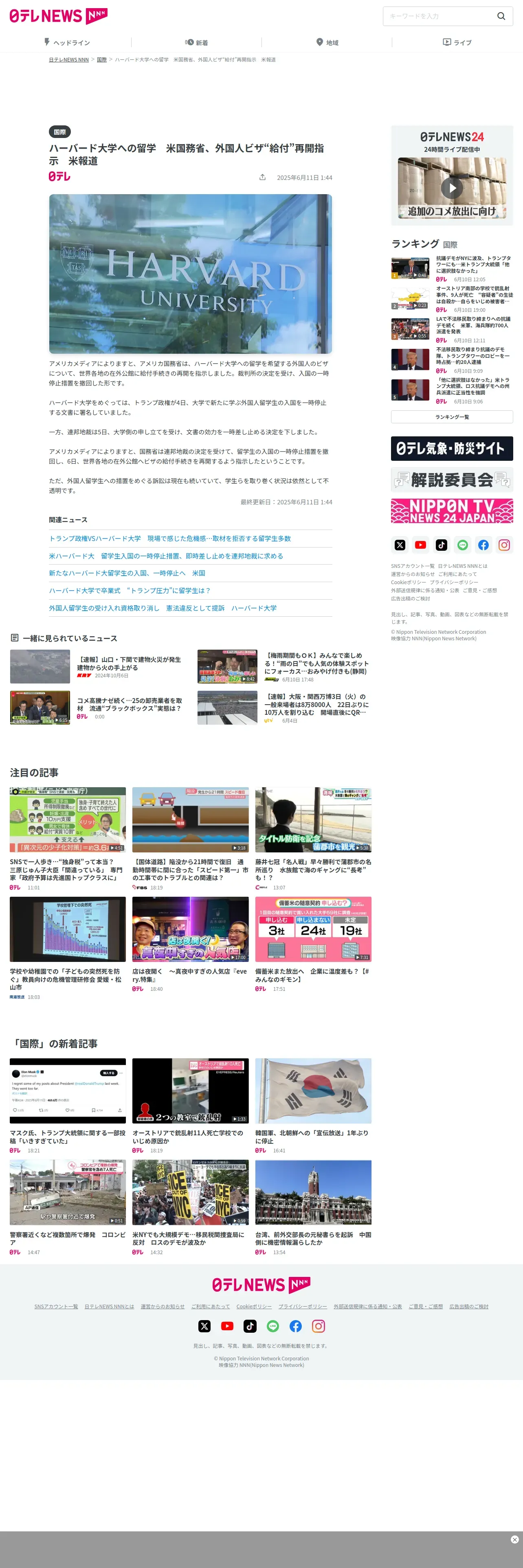Image resolution: width=523 pixels, height=1568 pixels.
Task: Play the 日テレNEWS24 live stream video
Action: point(452,188)
